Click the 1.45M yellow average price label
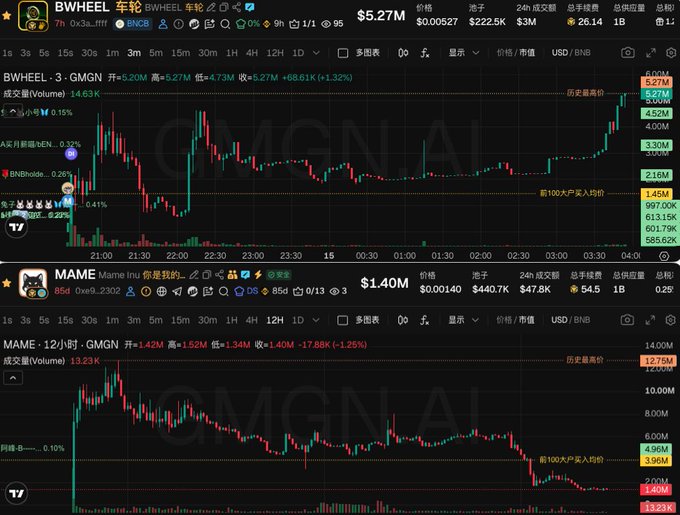The height and width of the screenshot is (515, 680). [x=656, y=194]
